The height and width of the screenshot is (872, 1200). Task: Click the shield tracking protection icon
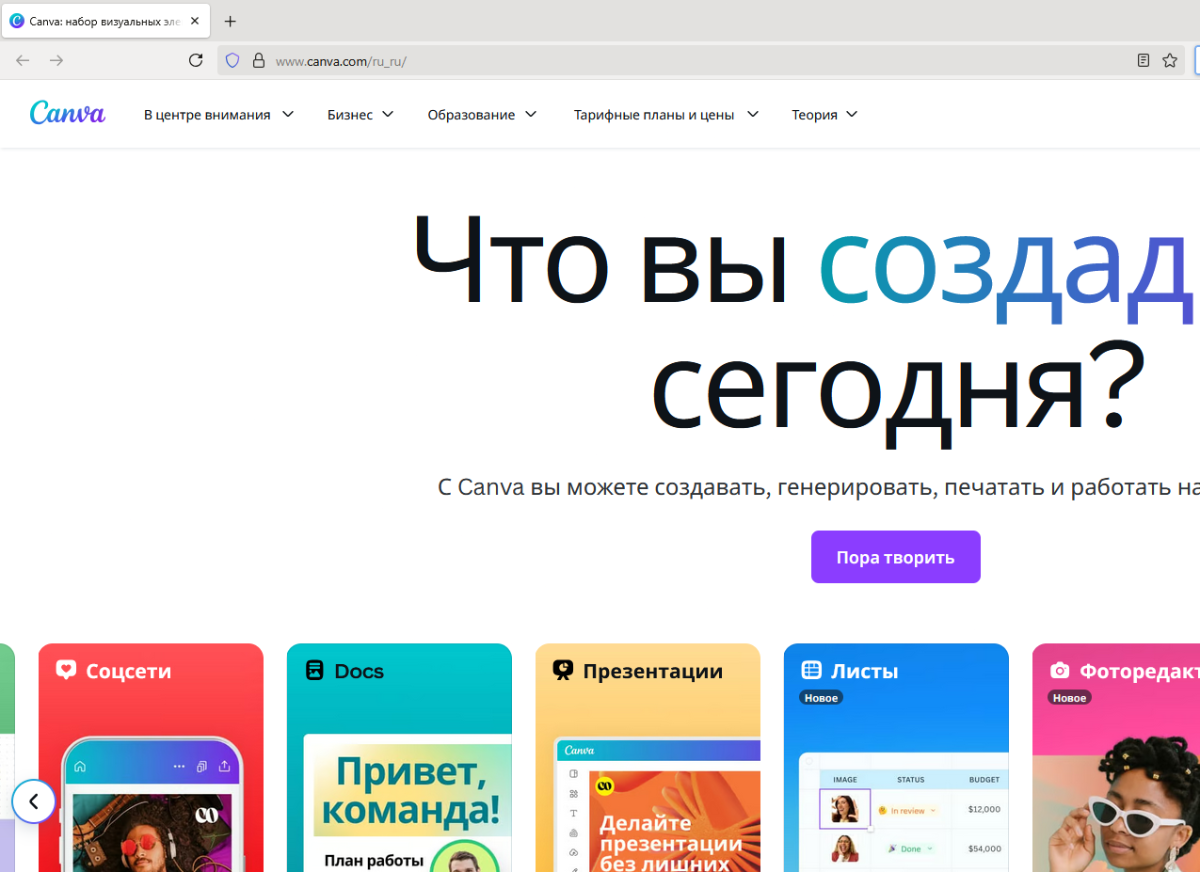232,61
